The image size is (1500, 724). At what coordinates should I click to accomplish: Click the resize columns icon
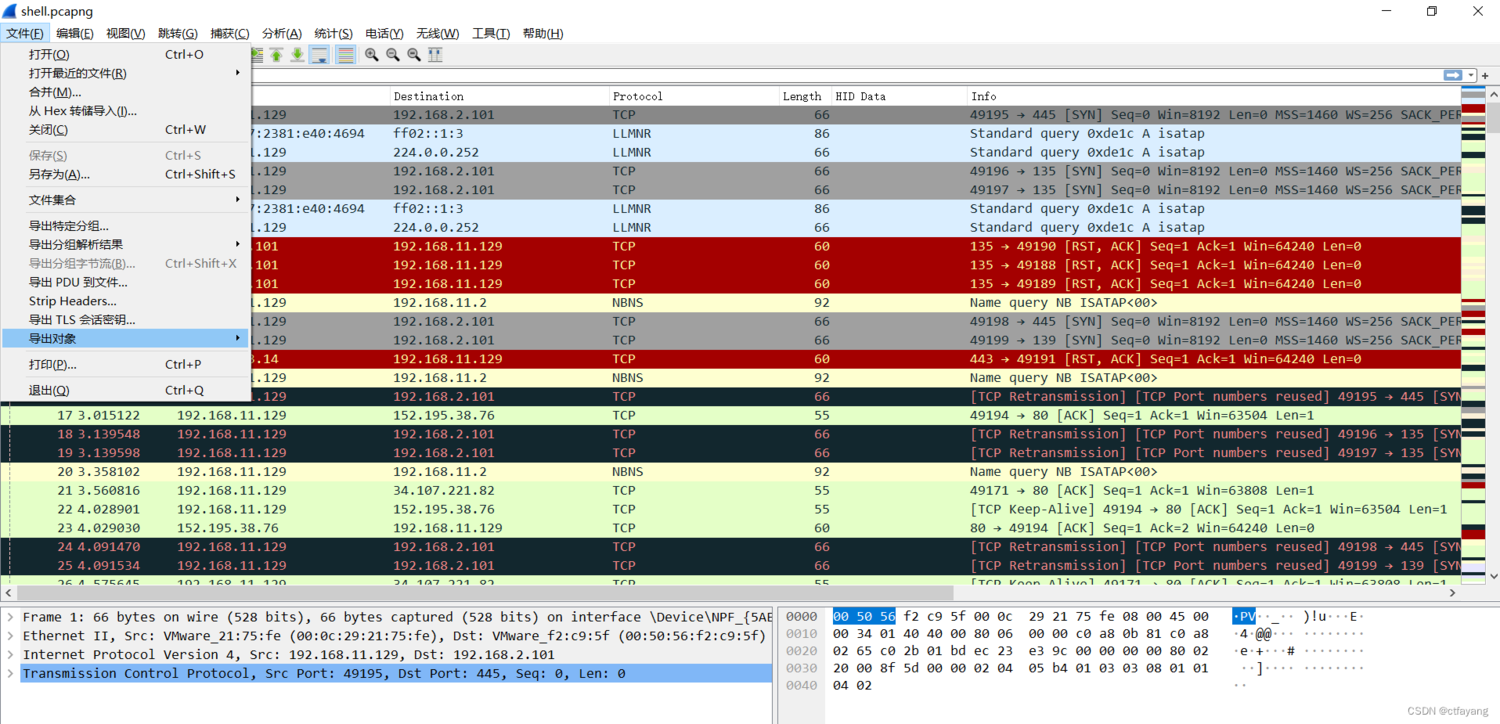[435, 55]
